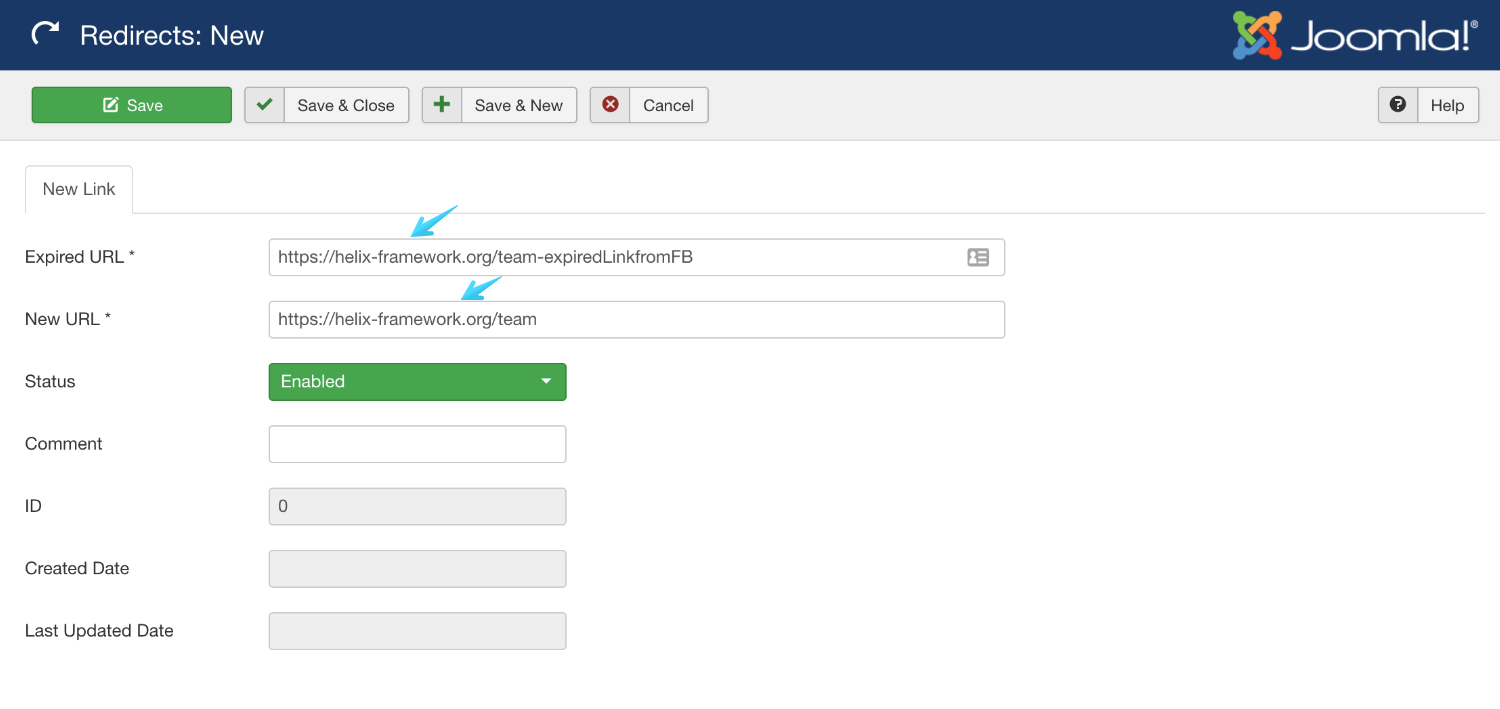This screenshot has width=1500, height=709.
Task: Click the plus icon on Save & New
Action: coord(442,105)
